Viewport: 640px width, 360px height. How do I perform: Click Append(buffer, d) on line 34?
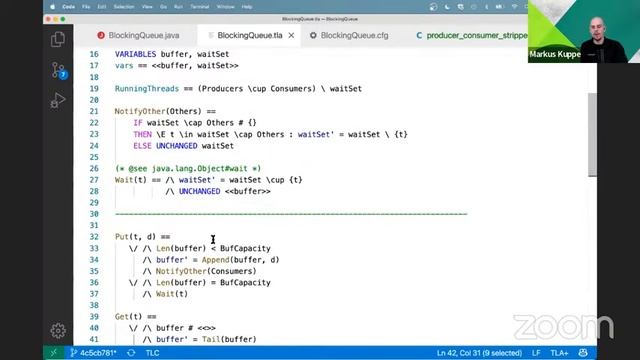pos(240,260)
